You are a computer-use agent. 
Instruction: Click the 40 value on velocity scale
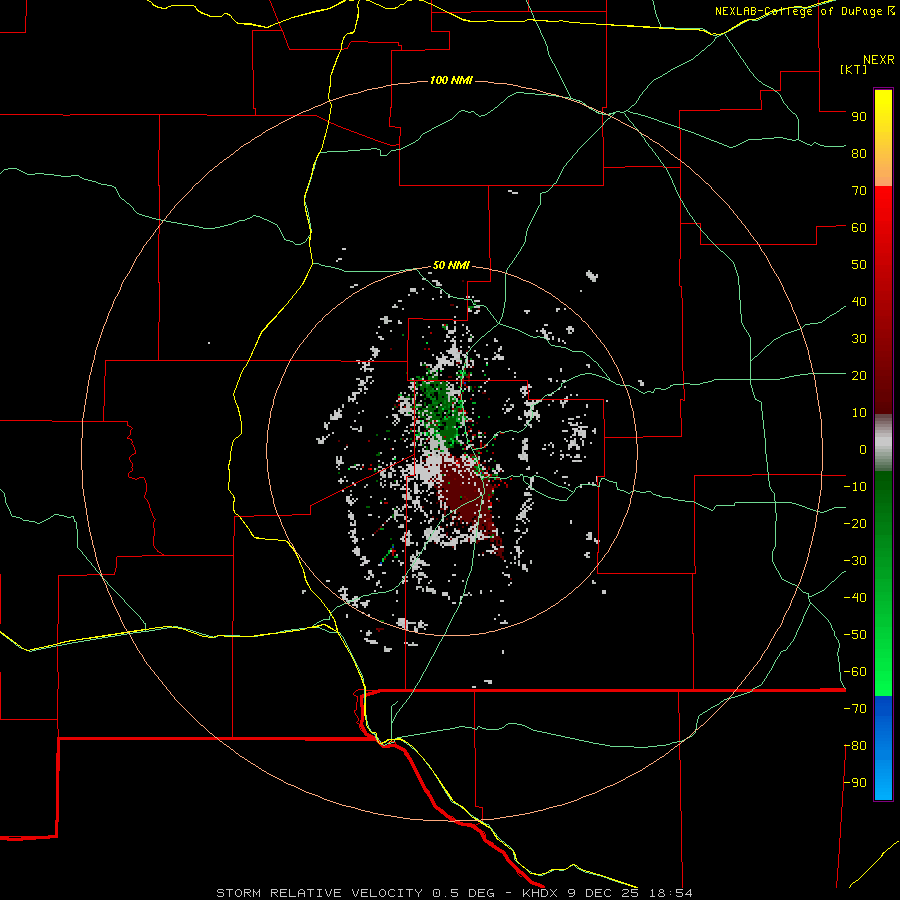(859, 301)
